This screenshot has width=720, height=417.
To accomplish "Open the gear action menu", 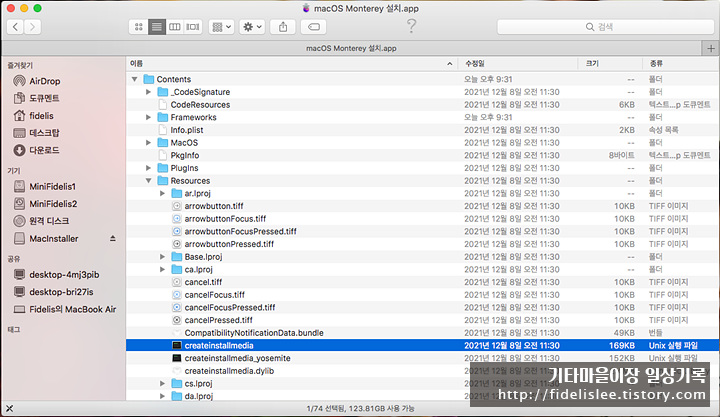I will tap(252, 27).
